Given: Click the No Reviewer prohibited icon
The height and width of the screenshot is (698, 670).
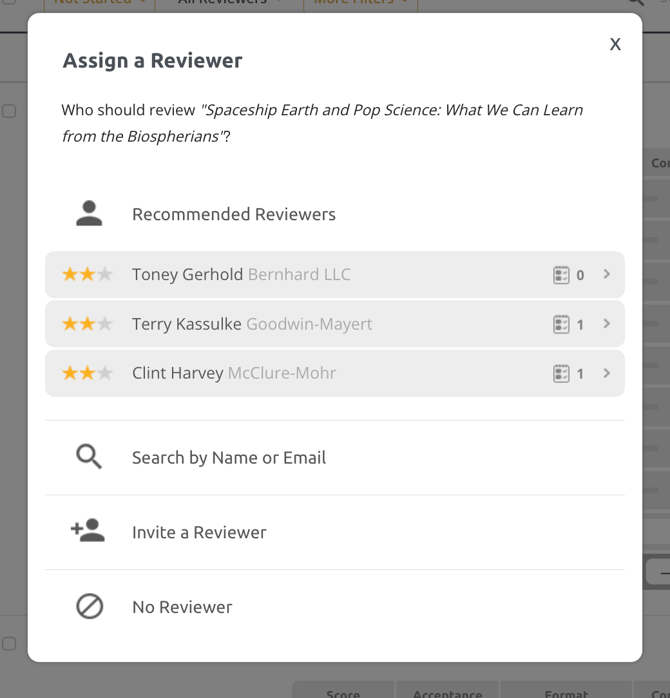Looking at the screenshot, I should tap(89, 606).
